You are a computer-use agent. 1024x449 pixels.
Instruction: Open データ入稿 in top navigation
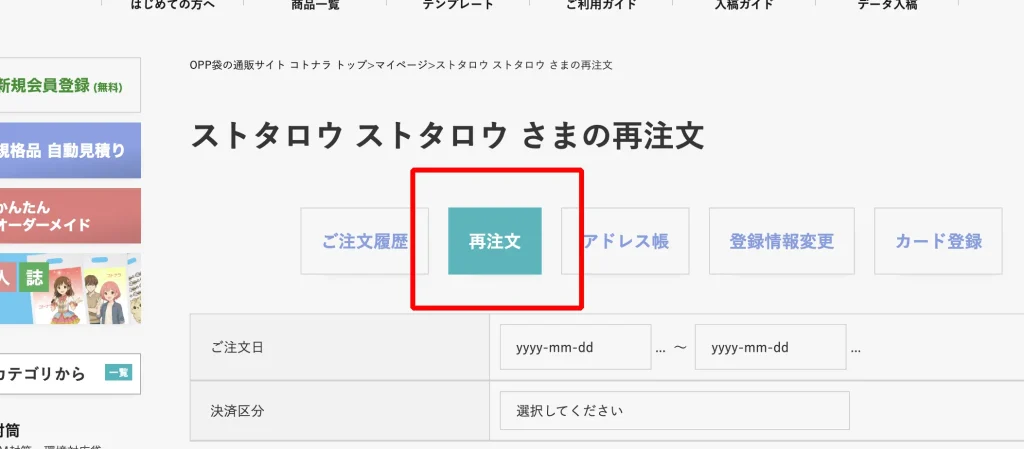(x=887, y=5)
